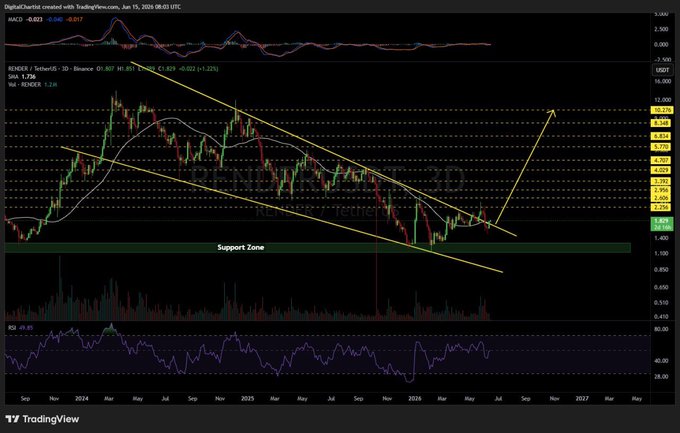Viewport: 680px width, 433px height.
Task: Select the RSI indicator legend label
Action: tap(12, 328)
